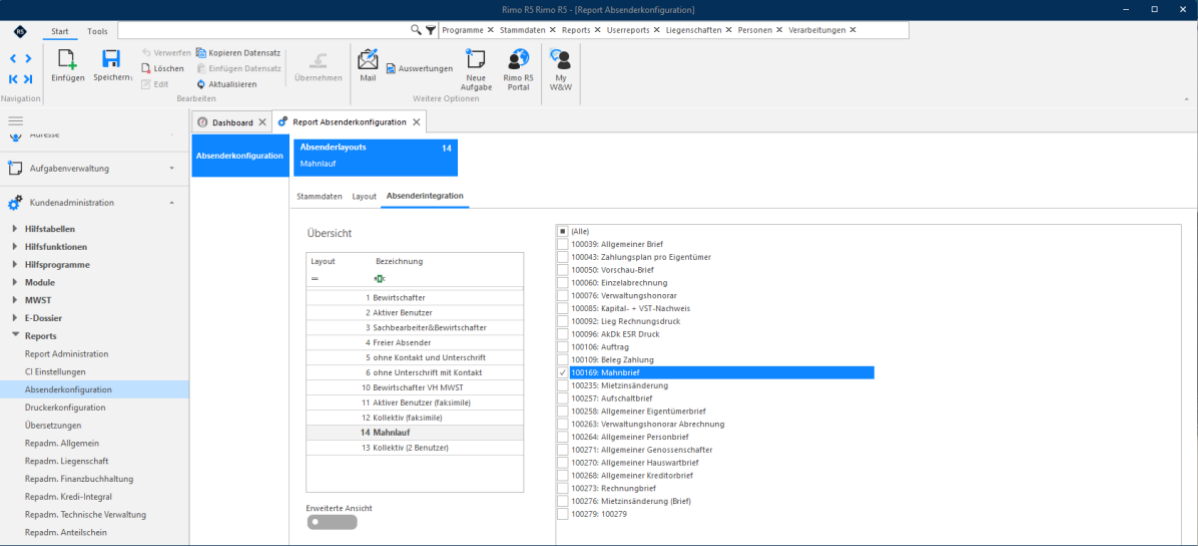
Task: Jump to the first record
Action: point(14,79)
